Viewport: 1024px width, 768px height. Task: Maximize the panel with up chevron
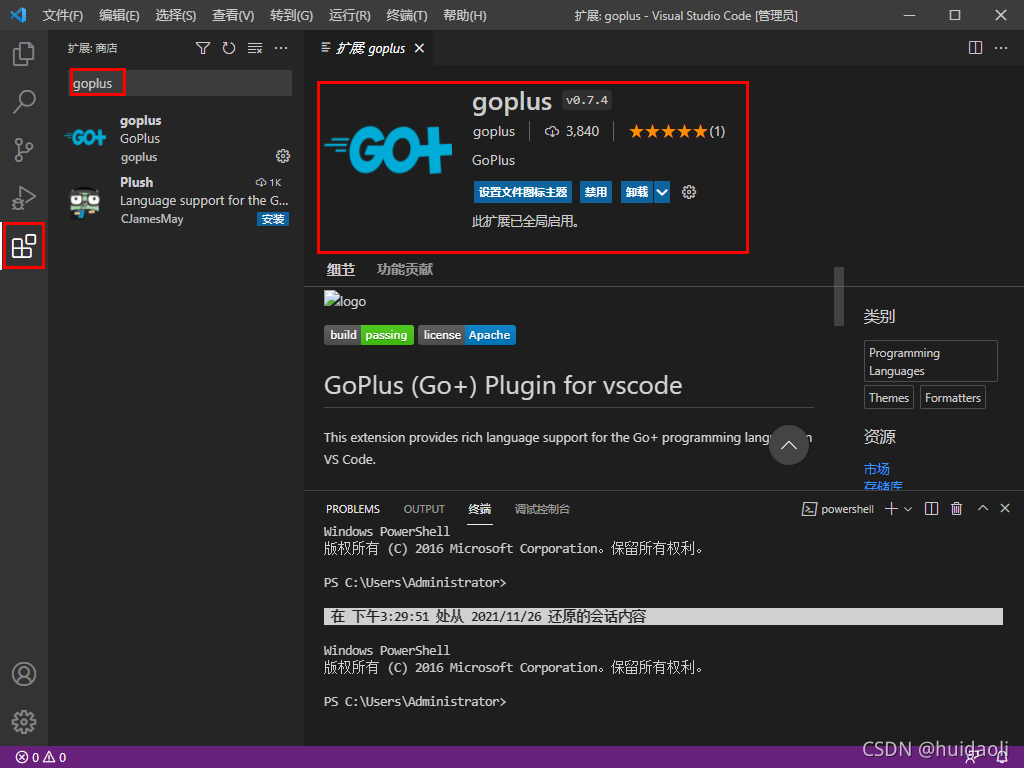coord(983,508)
